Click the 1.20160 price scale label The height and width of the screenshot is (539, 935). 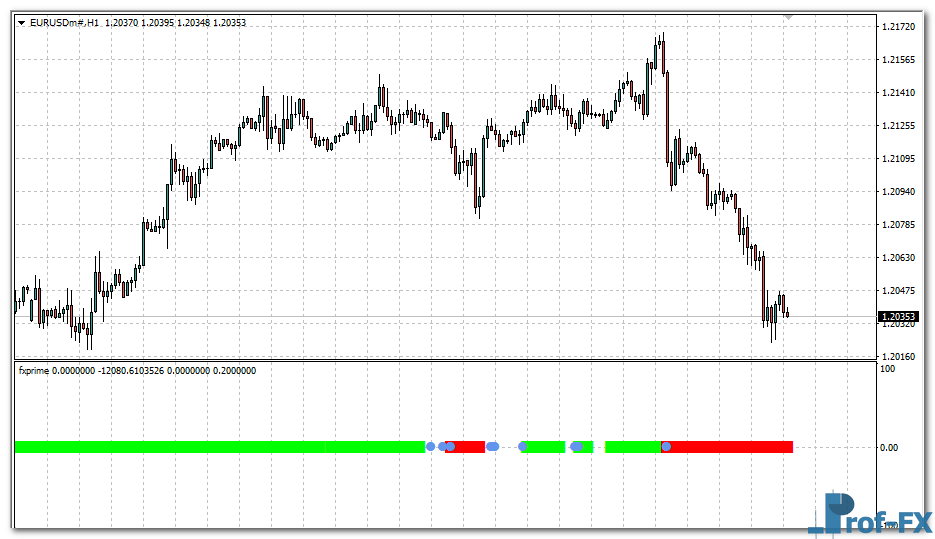pyautogui.click(x=896, y=356)
